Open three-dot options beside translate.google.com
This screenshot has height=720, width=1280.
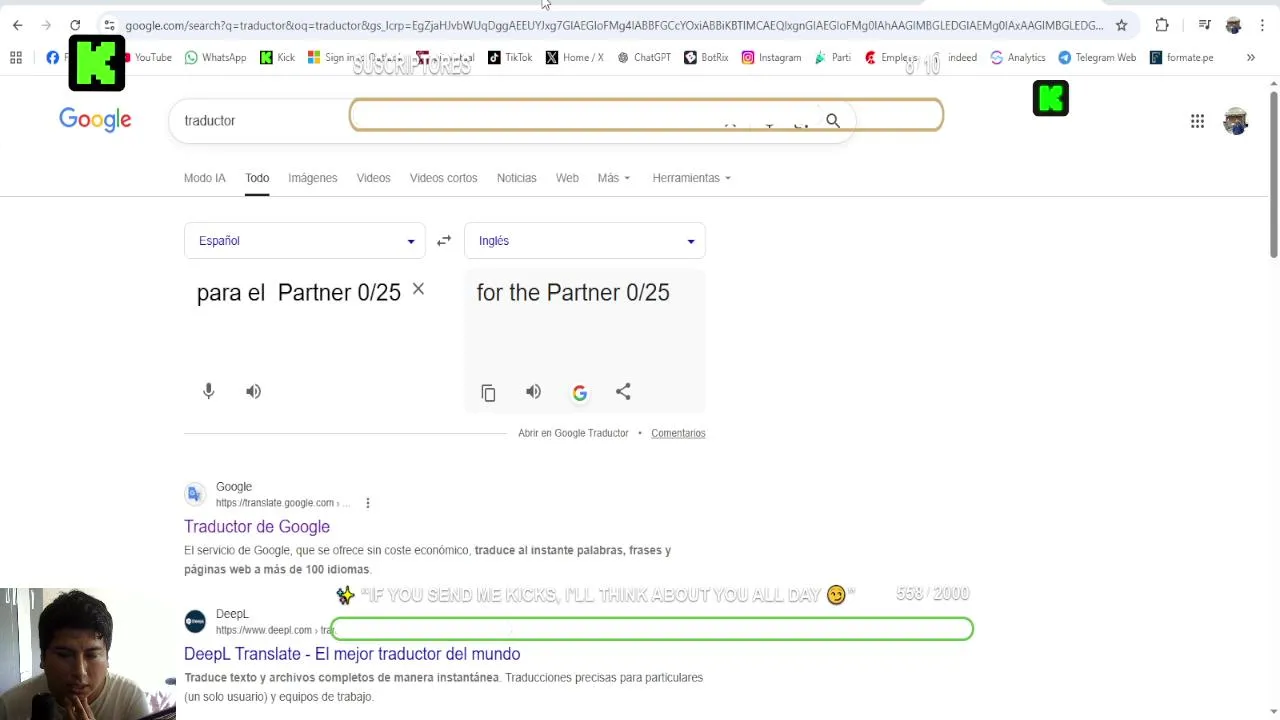coord(367,503)
